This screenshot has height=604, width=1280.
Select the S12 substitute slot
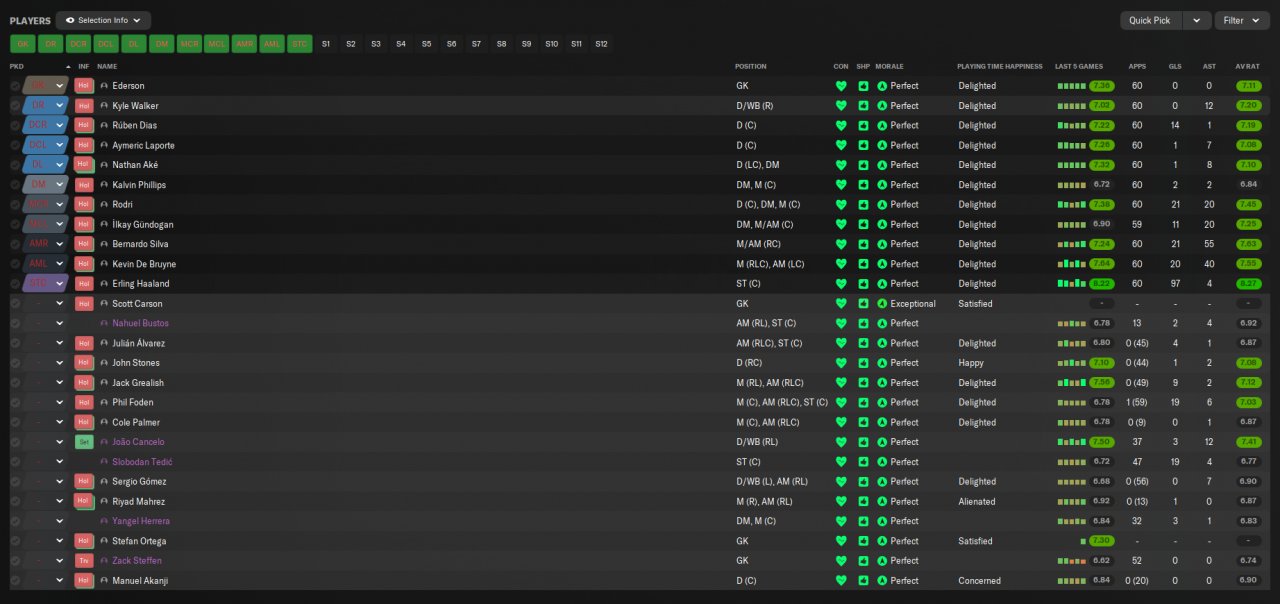[x=601, y=44]
